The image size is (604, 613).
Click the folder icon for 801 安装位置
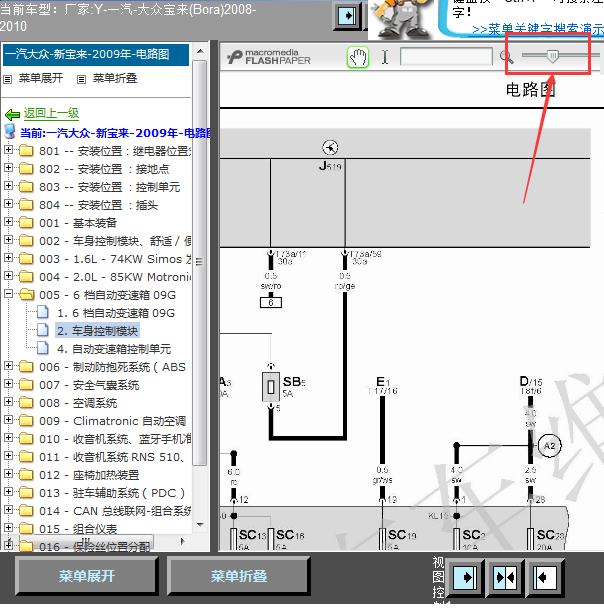[x=26, y=150]
